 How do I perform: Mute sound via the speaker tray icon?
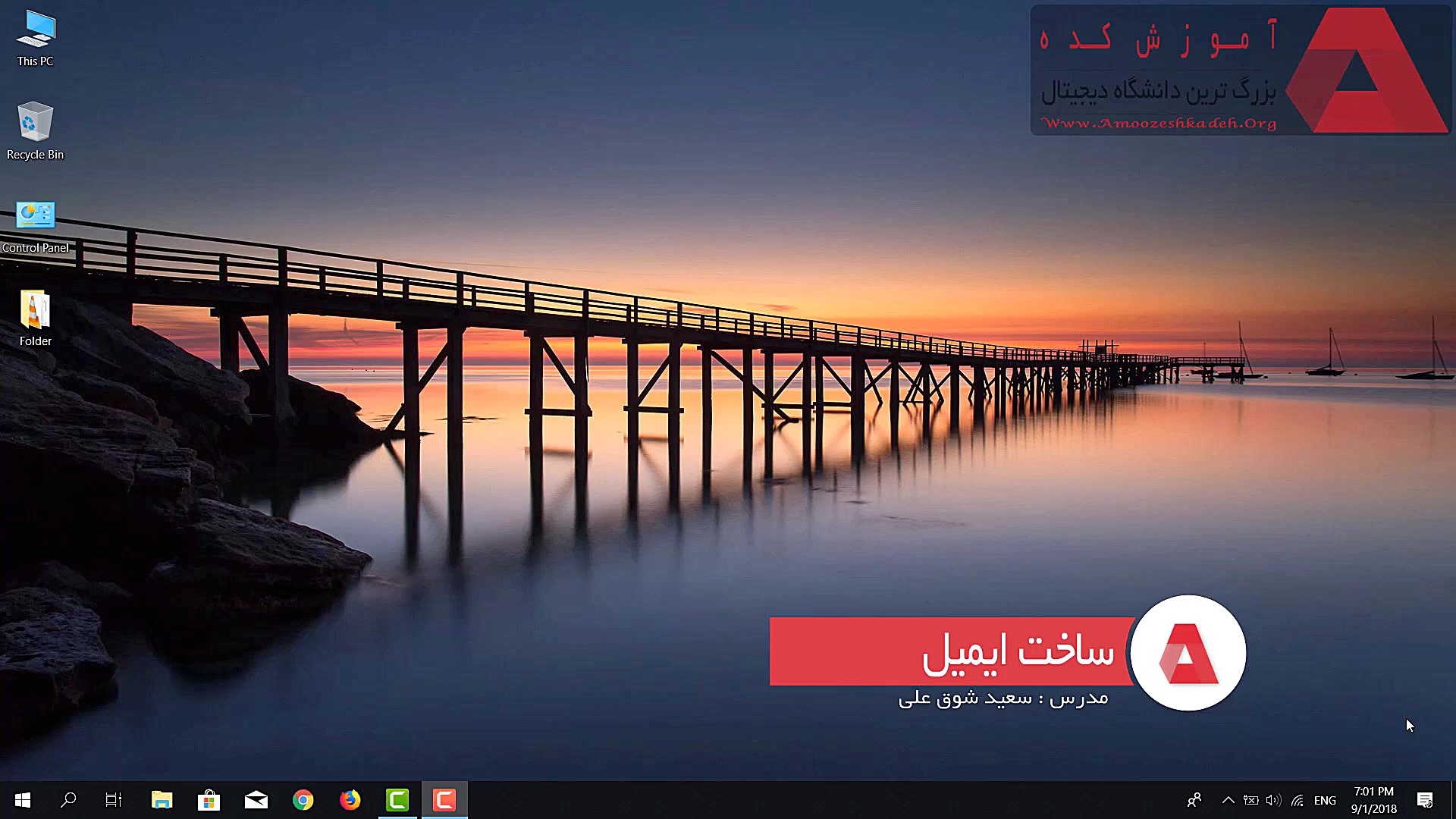click(1272, 800)
